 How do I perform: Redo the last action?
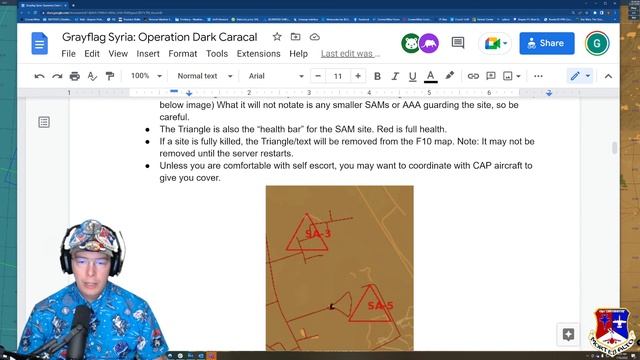tap(57, 76)
